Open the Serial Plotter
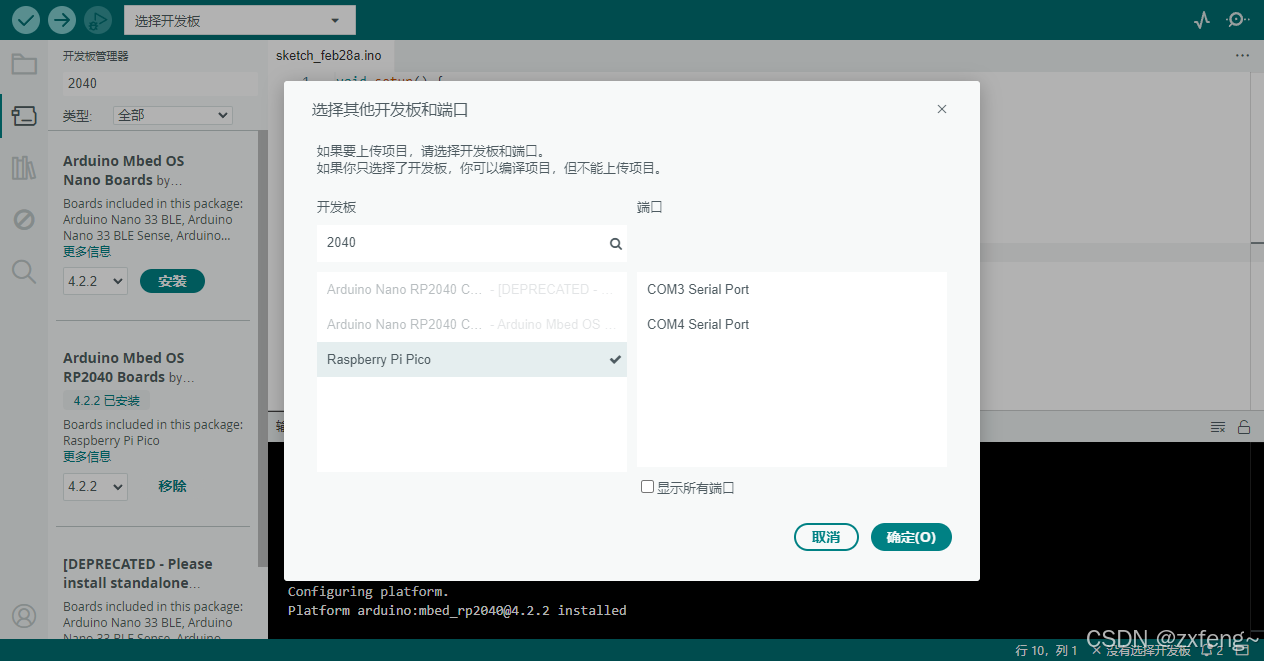This screenshot has width=1264, height=661. 1202,20
